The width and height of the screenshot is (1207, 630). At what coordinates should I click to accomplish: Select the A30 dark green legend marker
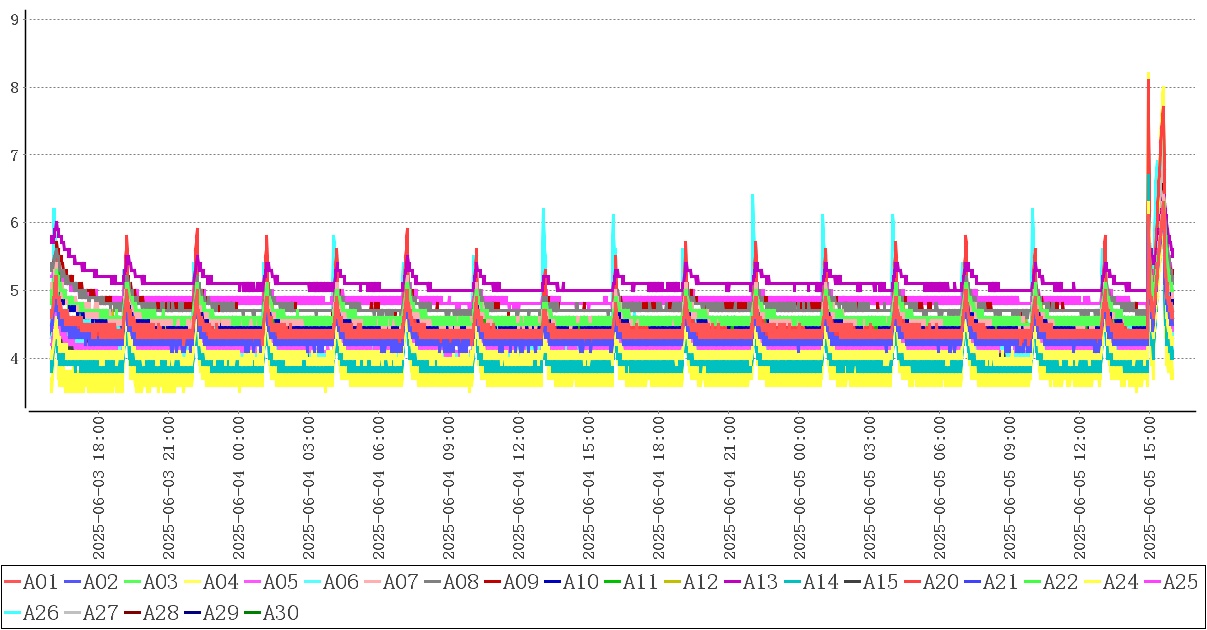point(252,613)
